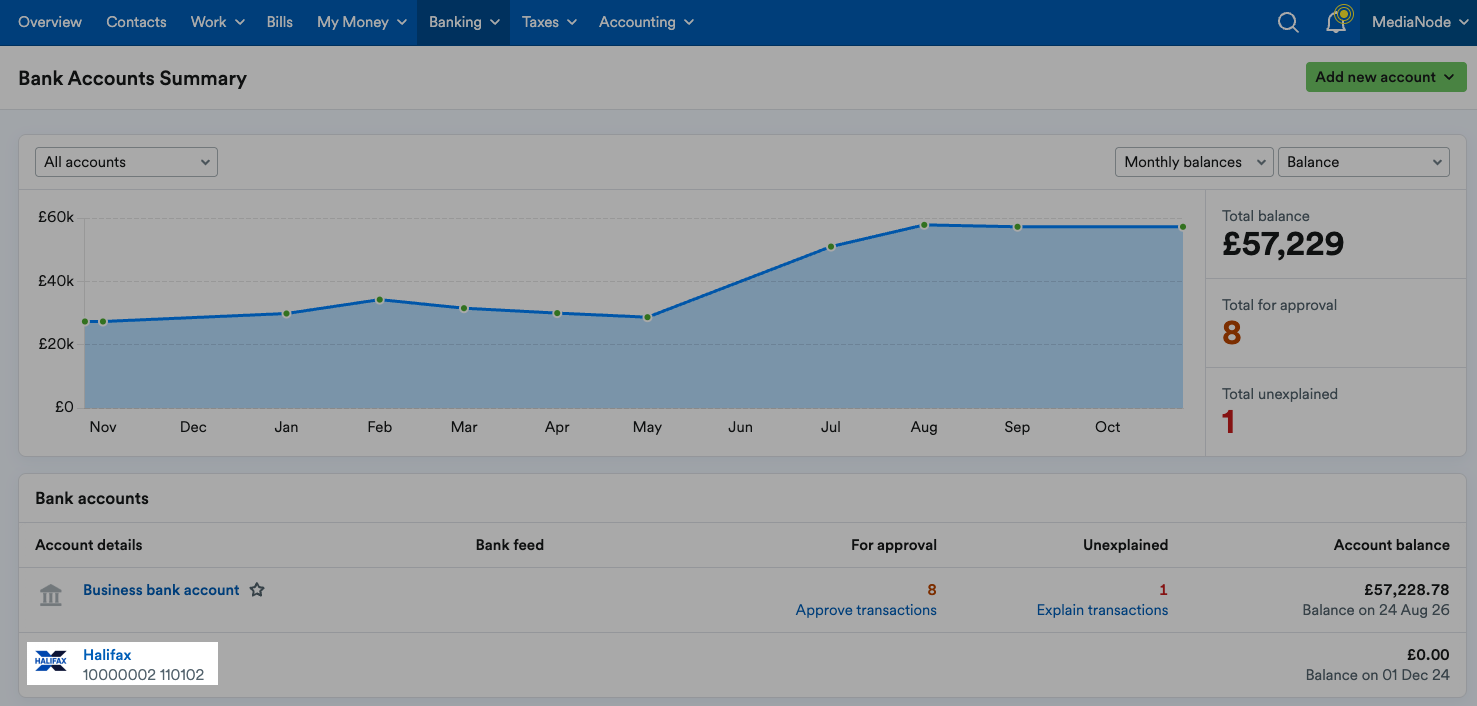Click the bank building icon beside Business bank account

[x=50, y=595]
